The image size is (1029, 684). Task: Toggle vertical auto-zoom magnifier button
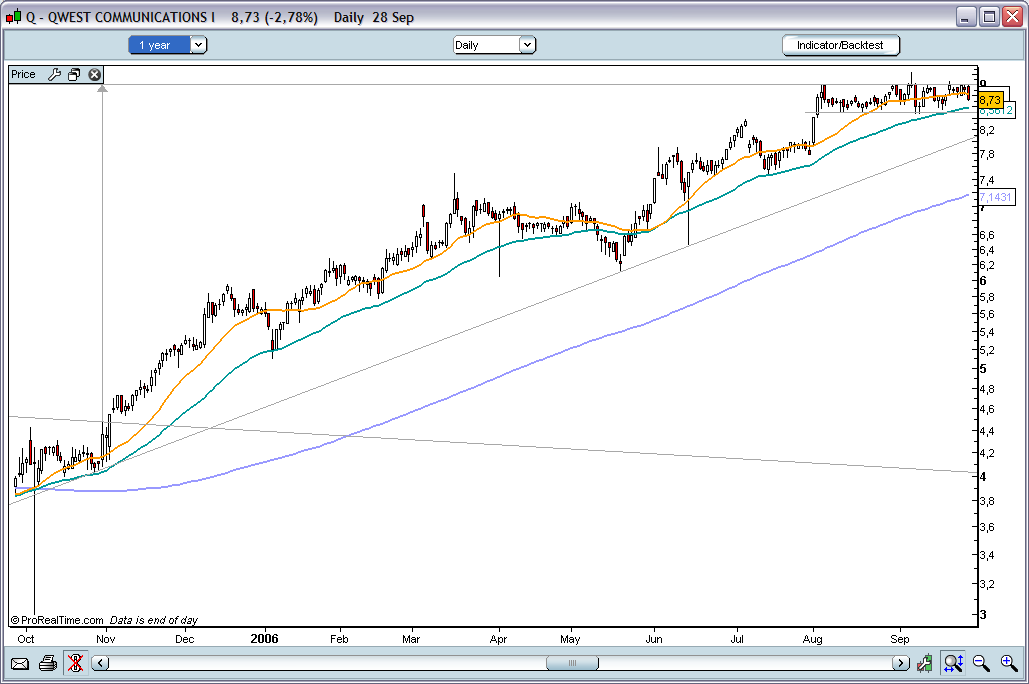(x=953, y=663)
